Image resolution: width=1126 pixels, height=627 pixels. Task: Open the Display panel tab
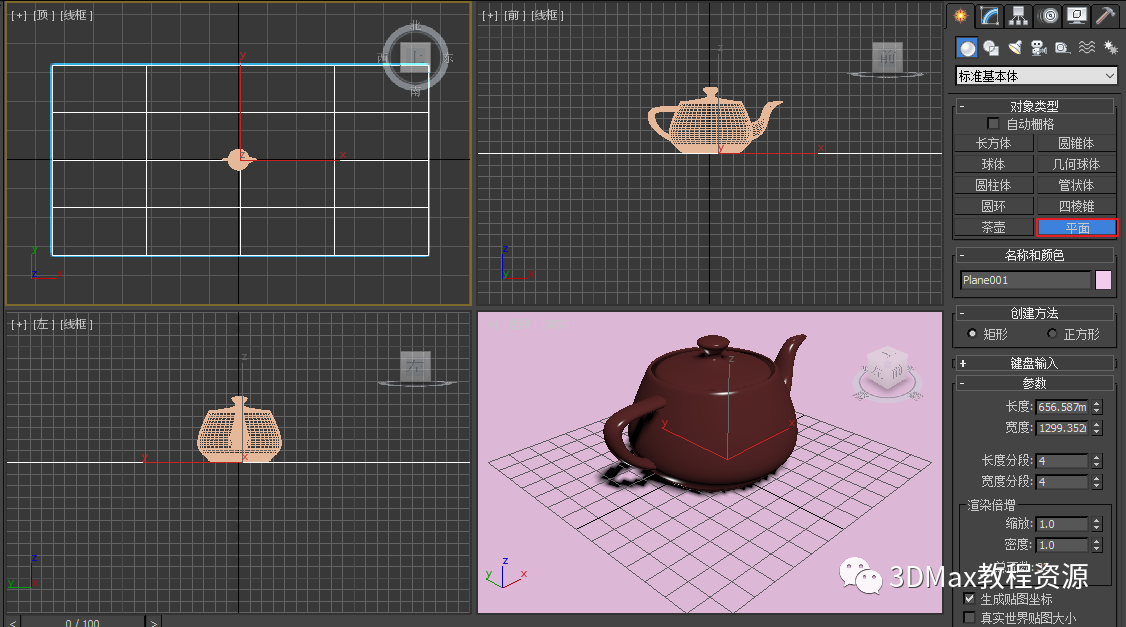tap(1076, 15)
